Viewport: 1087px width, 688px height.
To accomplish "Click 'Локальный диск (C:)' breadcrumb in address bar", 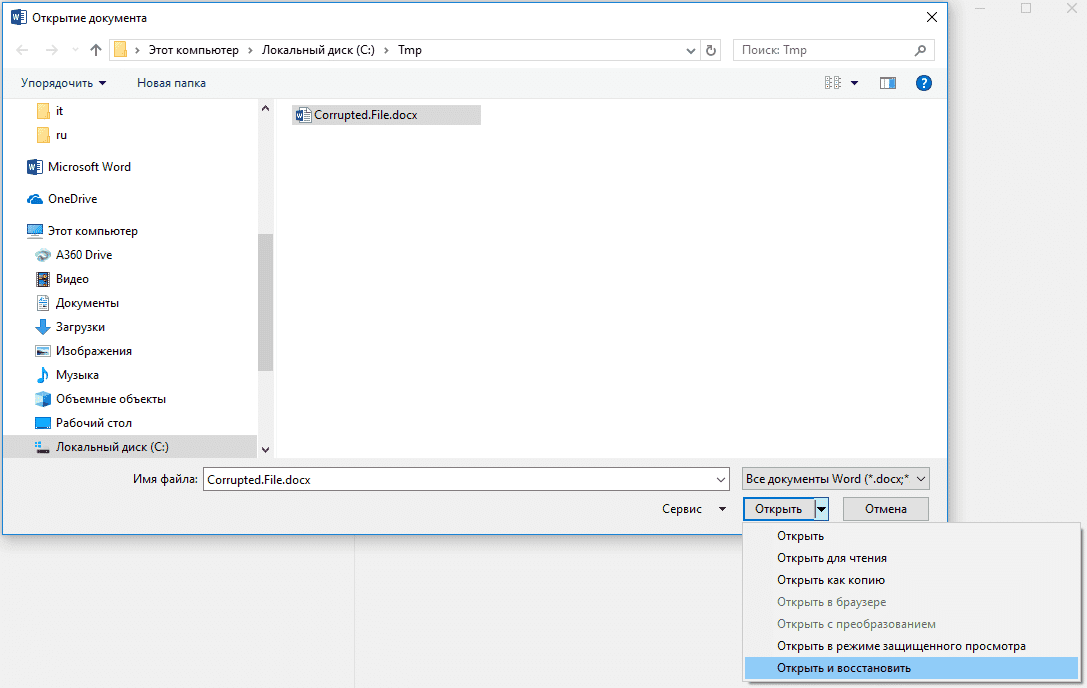I will point(318,50).
